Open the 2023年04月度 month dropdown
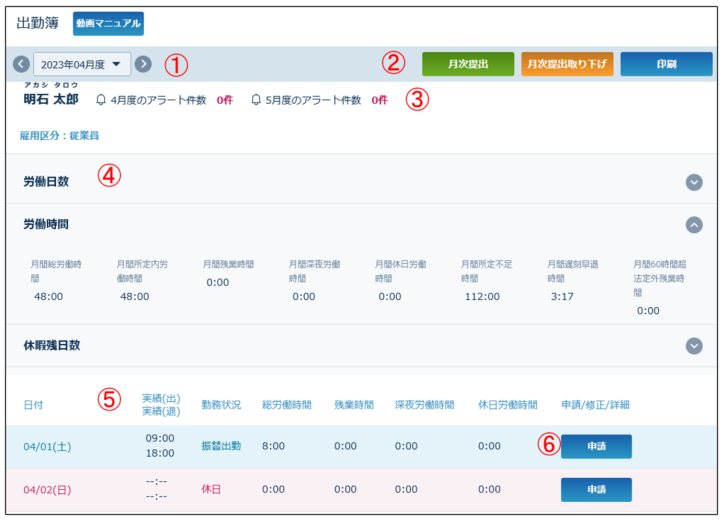 tap(82, 64)
